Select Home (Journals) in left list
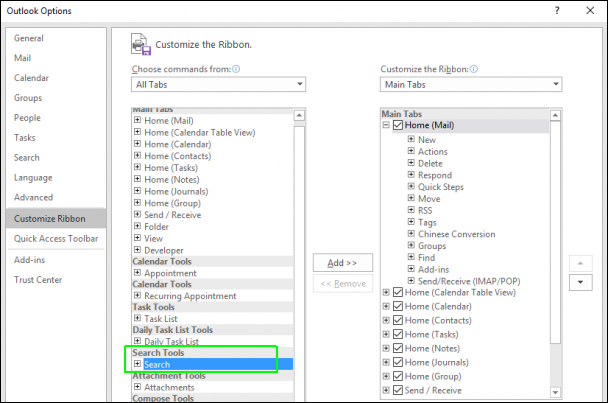 [x=176, y=191]
